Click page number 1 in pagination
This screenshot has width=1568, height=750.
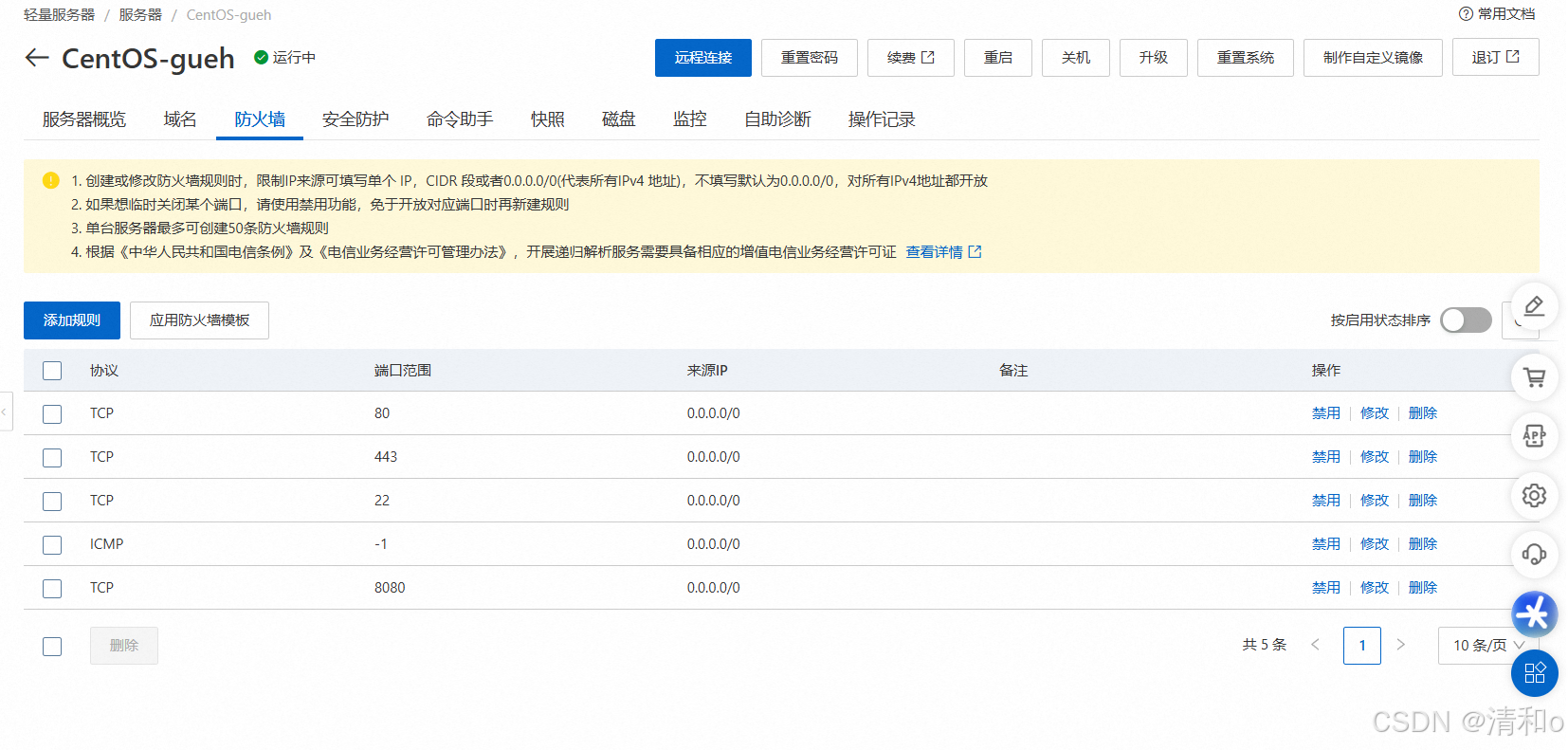[1362, 646]
